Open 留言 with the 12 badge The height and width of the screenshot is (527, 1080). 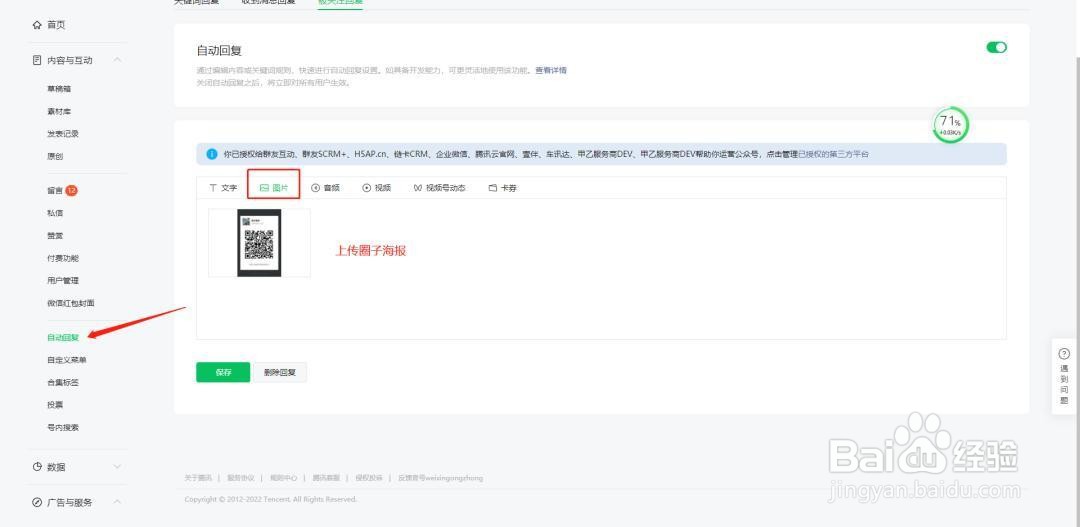tap(62, 190)
